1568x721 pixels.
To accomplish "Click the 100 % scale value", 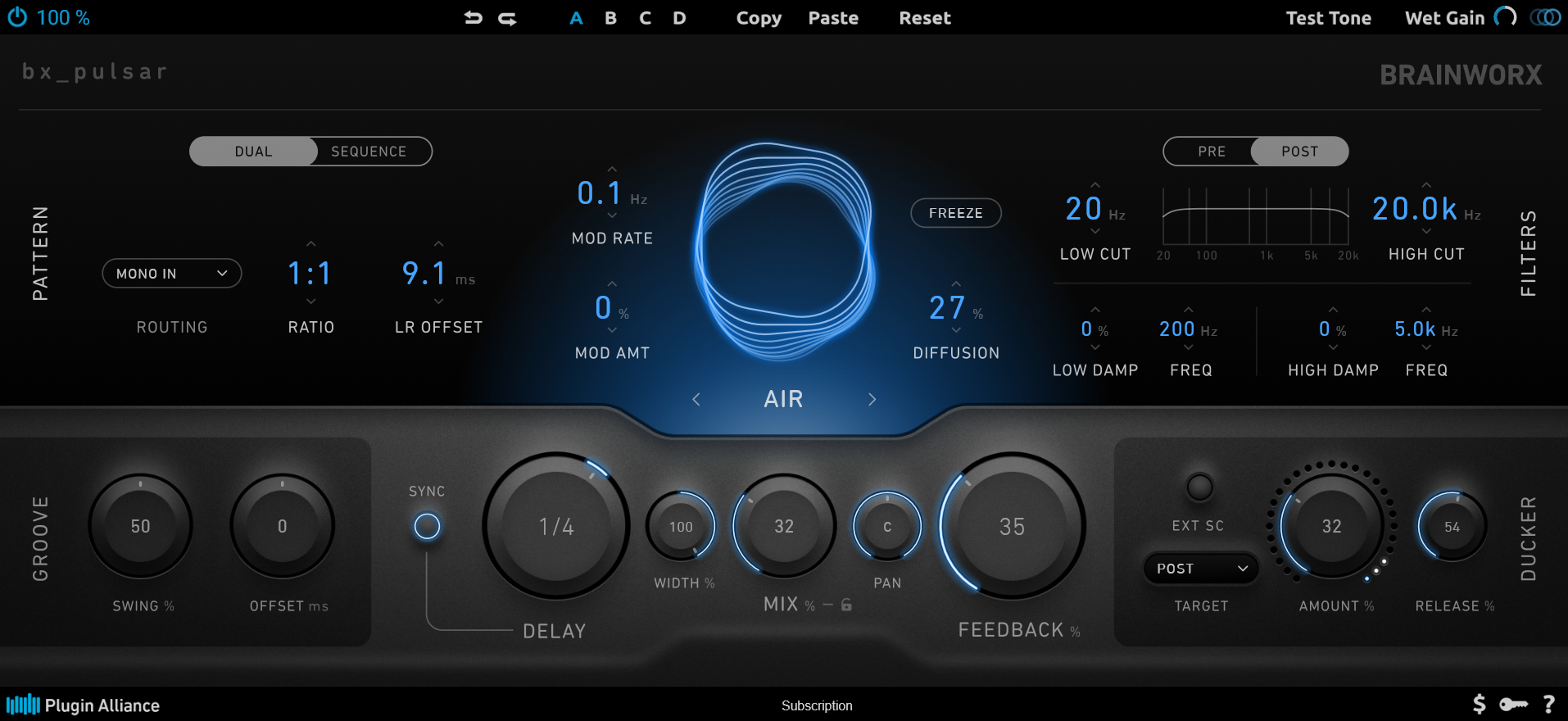I will (x=63, y=17).
